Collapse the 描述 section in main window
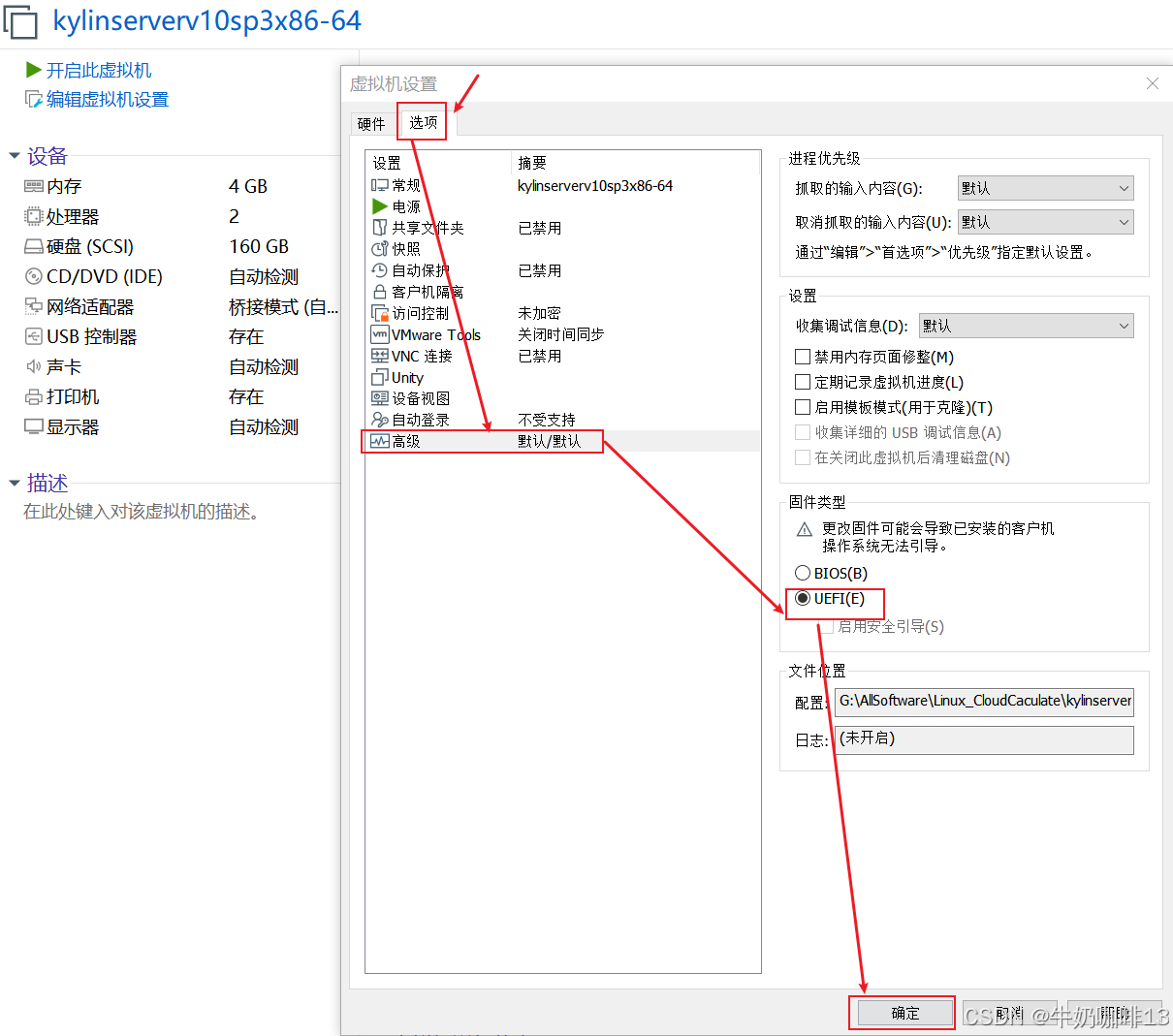The image size is (1173, 1036). tap(15, 483)
